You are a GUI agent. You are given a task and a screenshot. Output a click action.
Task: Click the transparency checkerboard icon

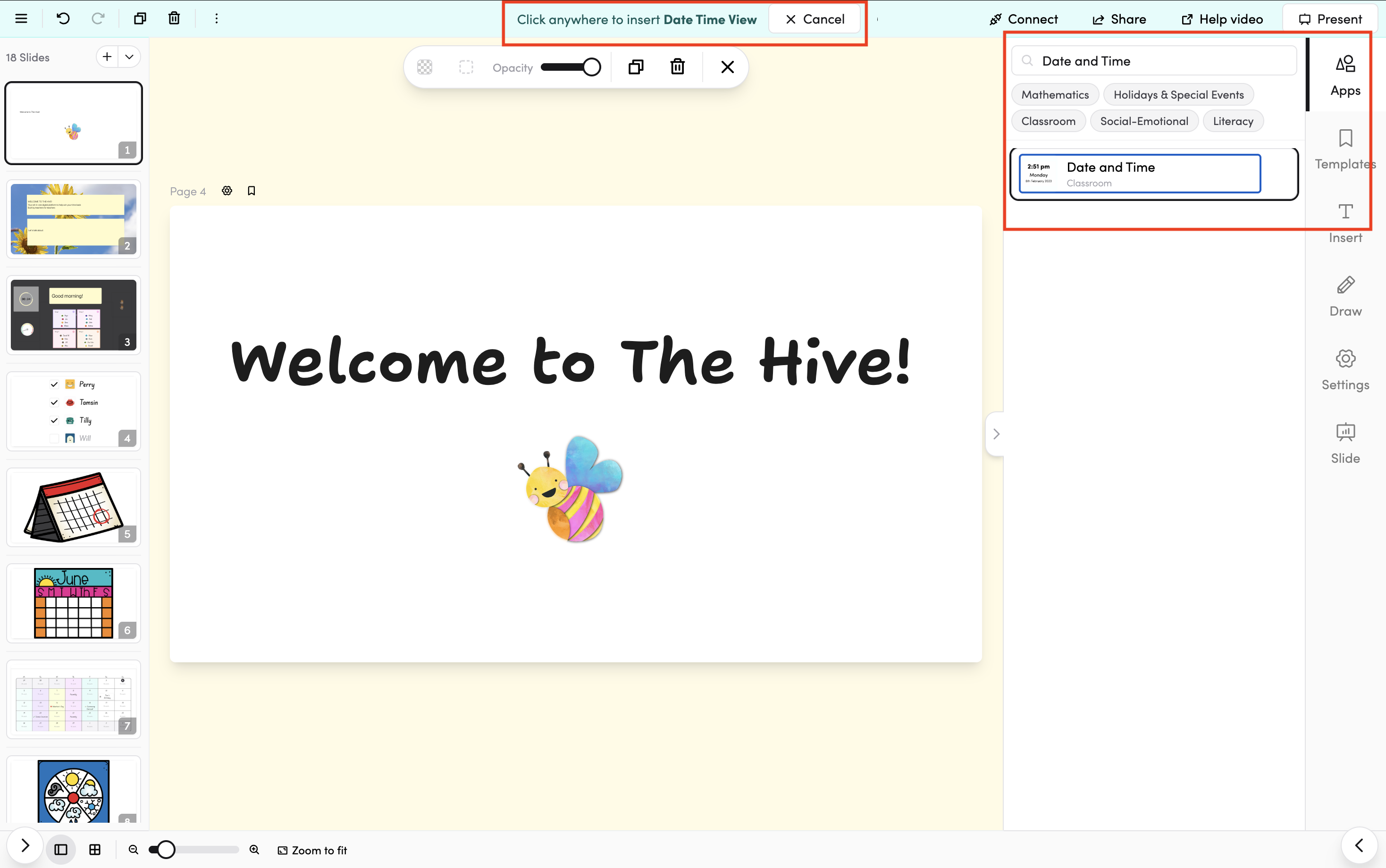[425, 67]
